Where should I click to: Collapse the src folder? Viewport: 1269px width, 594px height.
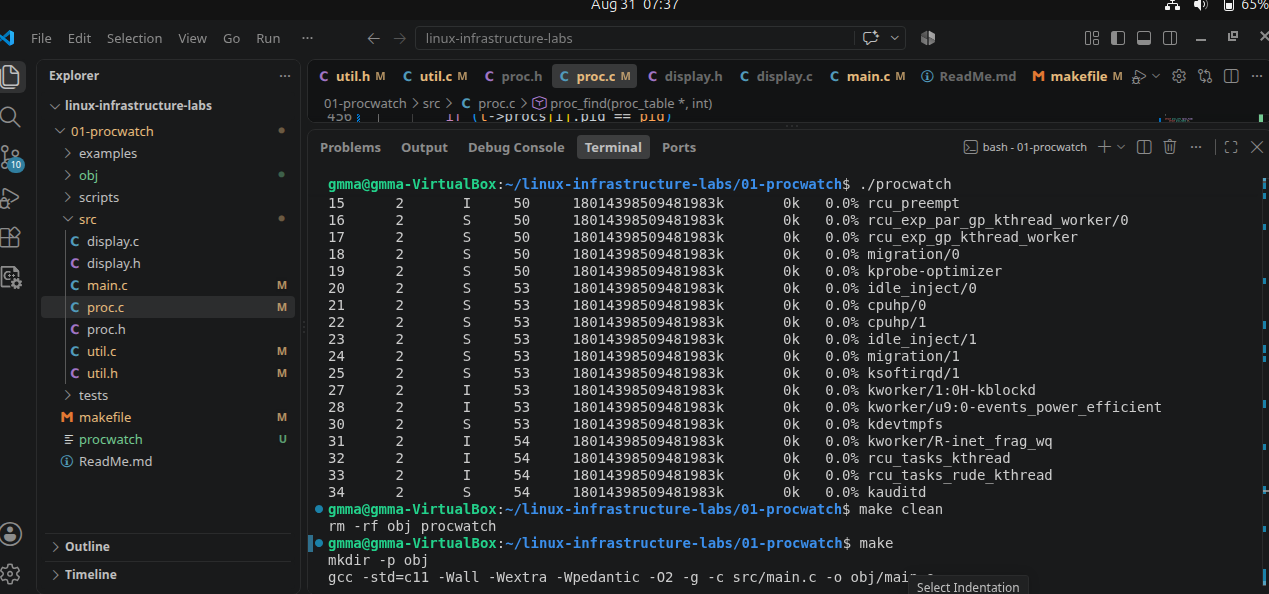[x=68, y=220]
